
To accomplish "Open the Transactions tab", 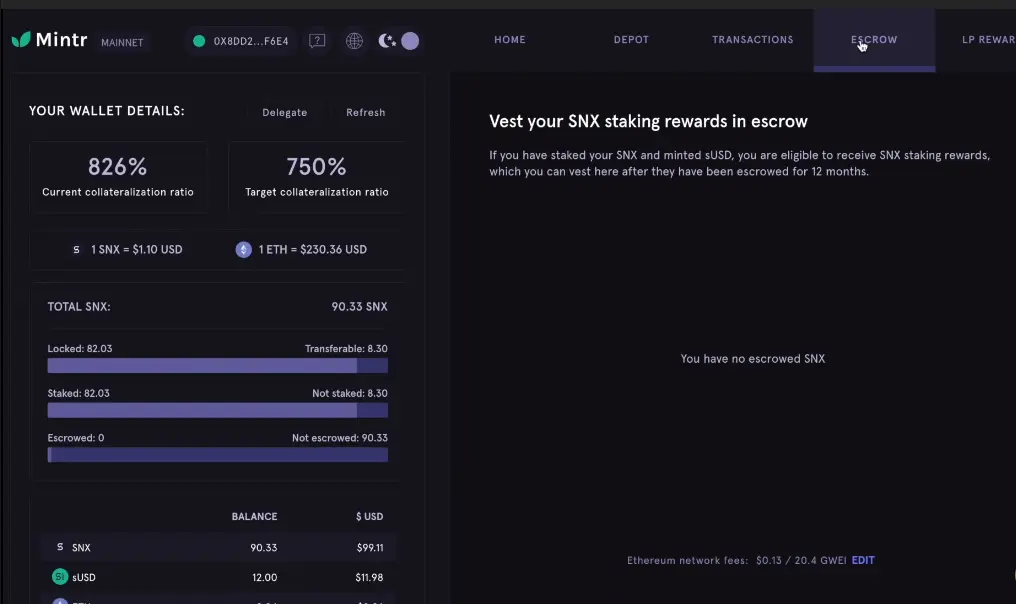I will pos(752,40).
